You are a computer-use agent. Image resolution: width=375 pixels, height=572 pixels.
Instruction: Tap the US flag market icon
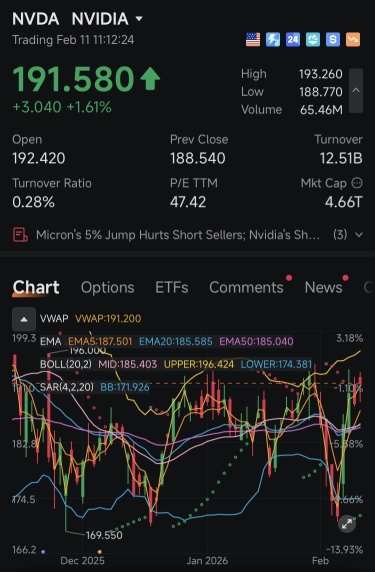(x=253, y=39)
